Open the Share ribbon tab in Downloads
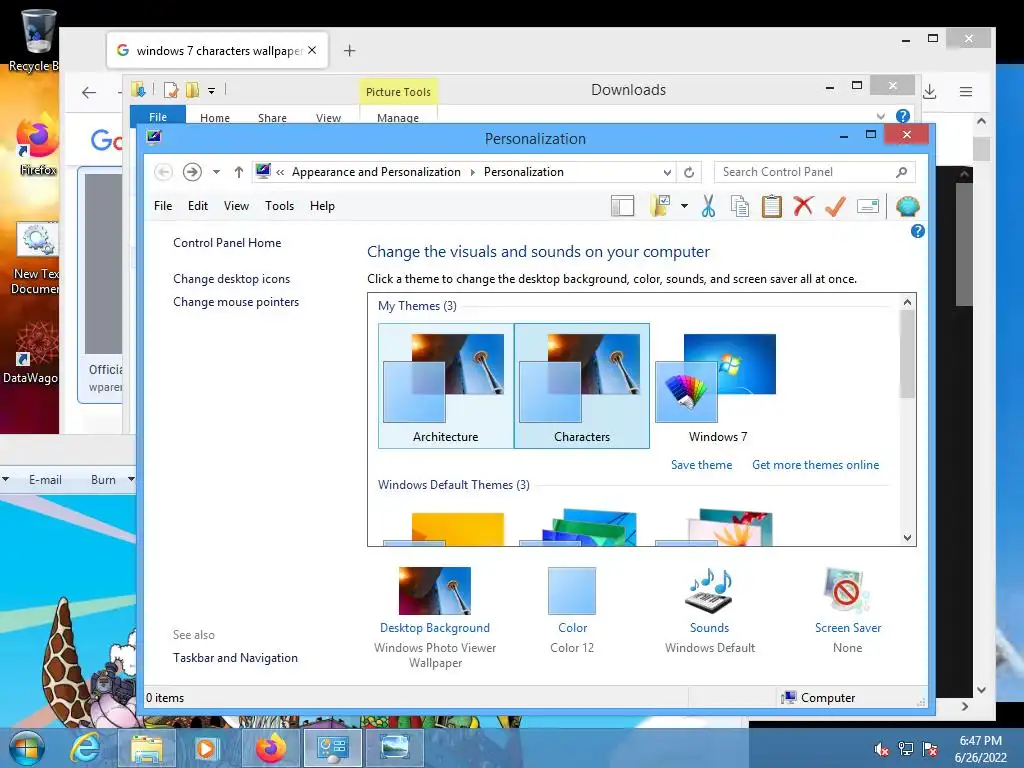Screen dimensions: 1024x768 pyautogui.click(x=272, y=118)
